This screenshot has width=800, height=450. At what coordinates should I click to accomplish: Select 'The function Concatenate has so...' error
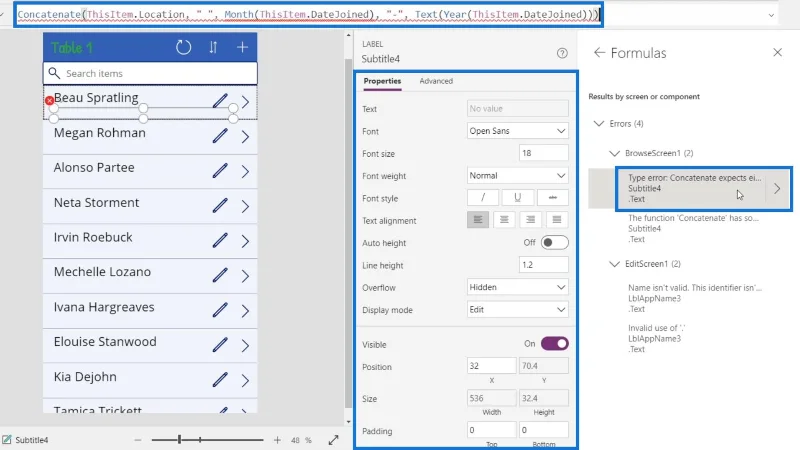coord(693,229)
